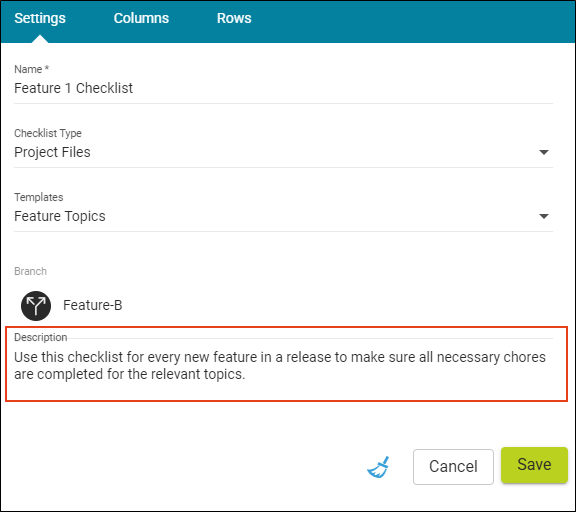Expand the Checklist Type dropdown arrow
Viewport: 576px width, 512px height.
[544, 152]
